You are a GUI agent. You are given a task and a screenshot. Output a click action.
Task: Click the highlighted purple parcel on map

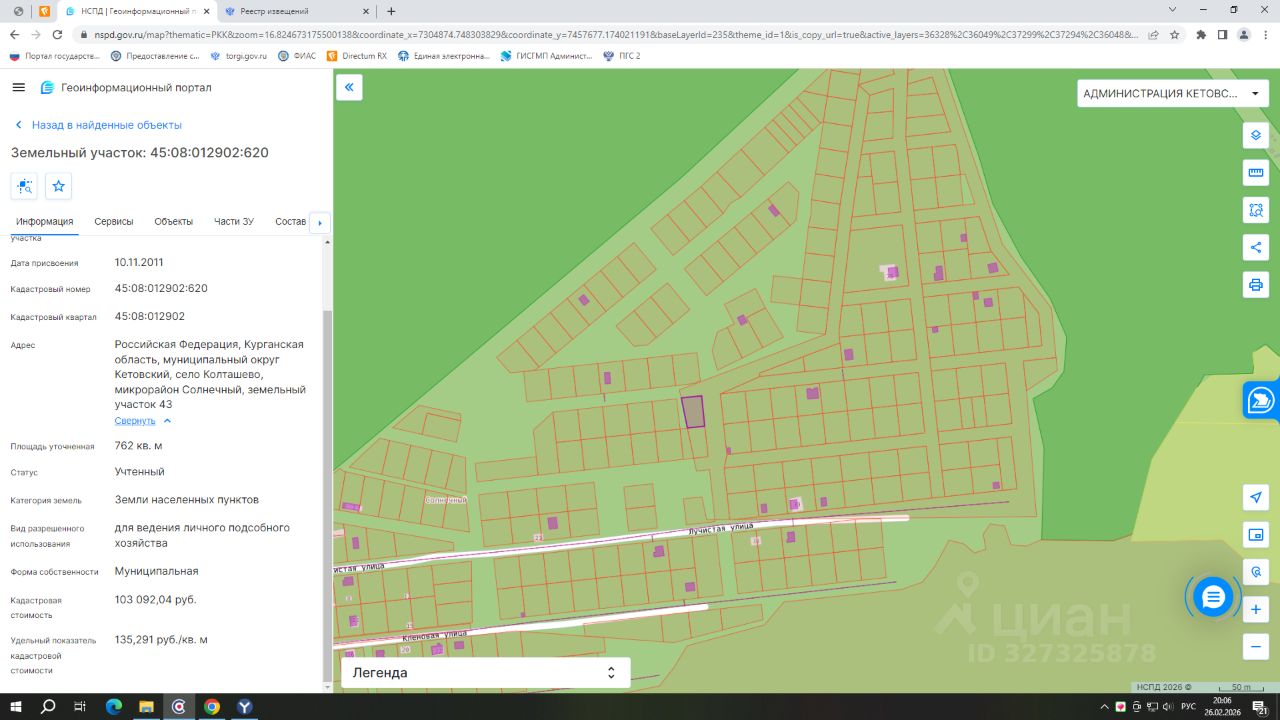click(692, 411)
